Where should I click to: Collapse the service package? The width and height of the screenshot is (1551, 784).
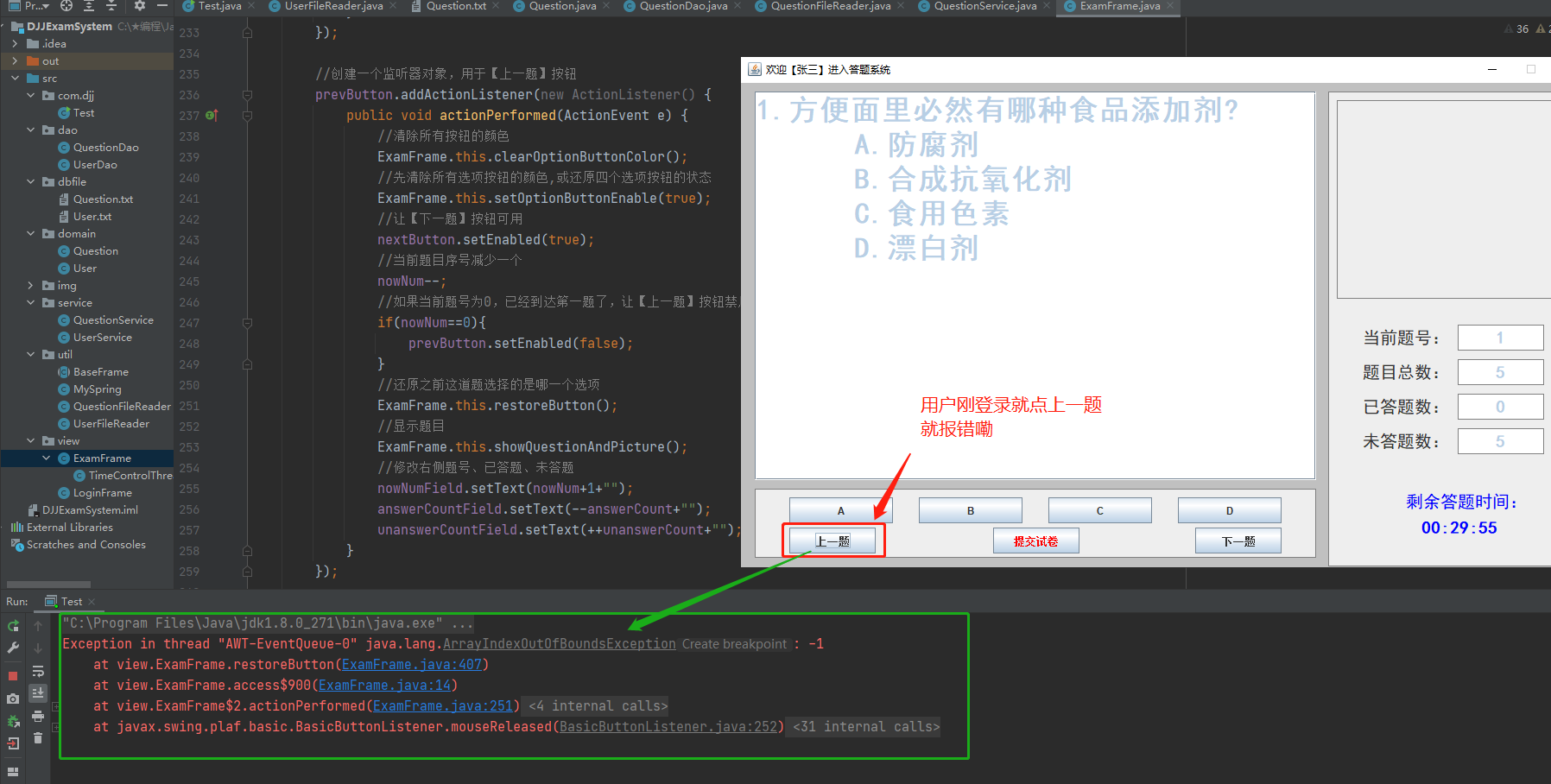(30, 302)
